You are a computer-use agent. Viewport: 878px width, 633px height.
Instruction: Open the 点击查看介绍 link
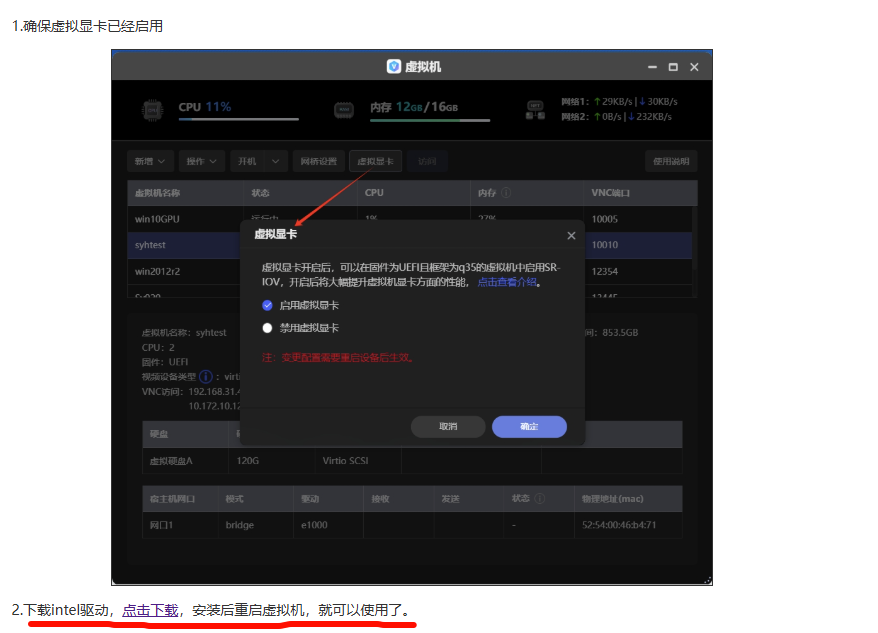pyautogui.click(x=507, y=282)
